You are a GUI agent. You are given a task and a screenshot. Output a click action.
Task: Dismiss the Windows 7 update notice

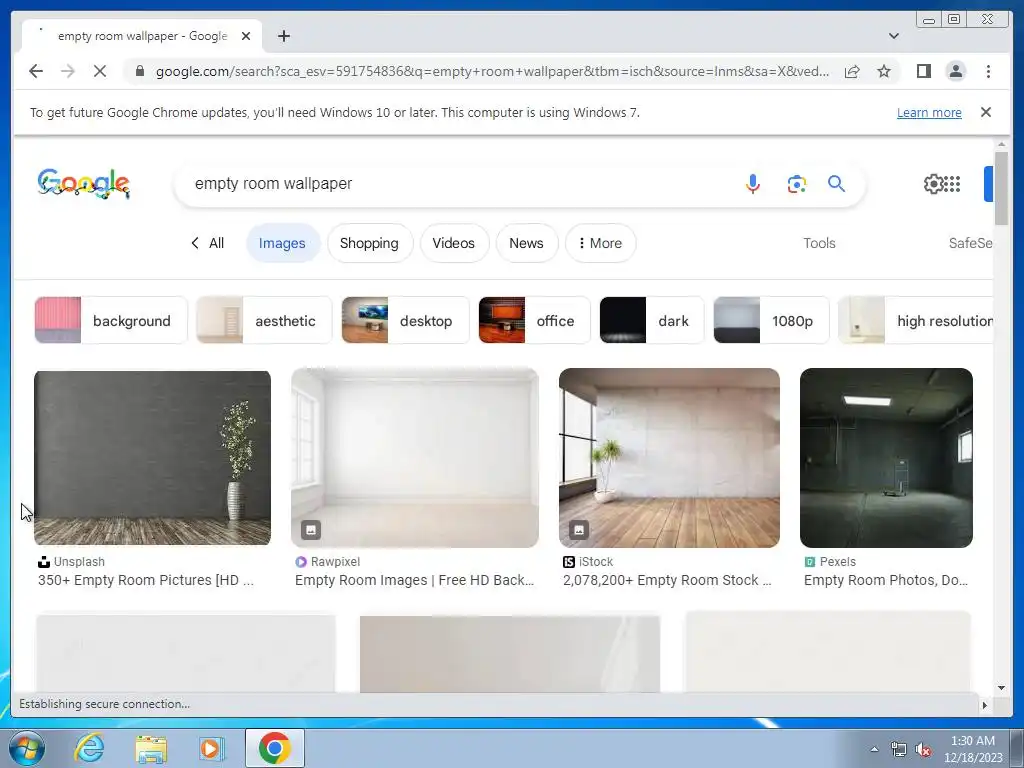pyautogui.click(x=985, y=112)
